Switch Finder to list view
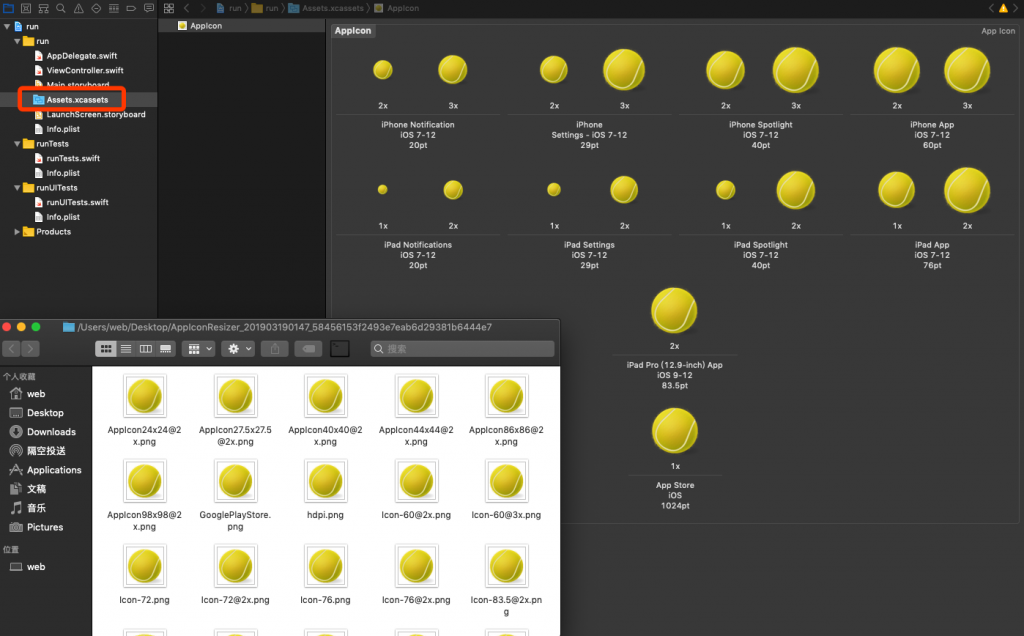This screenshot has height=636, width=1024. (x=126, y=349)
